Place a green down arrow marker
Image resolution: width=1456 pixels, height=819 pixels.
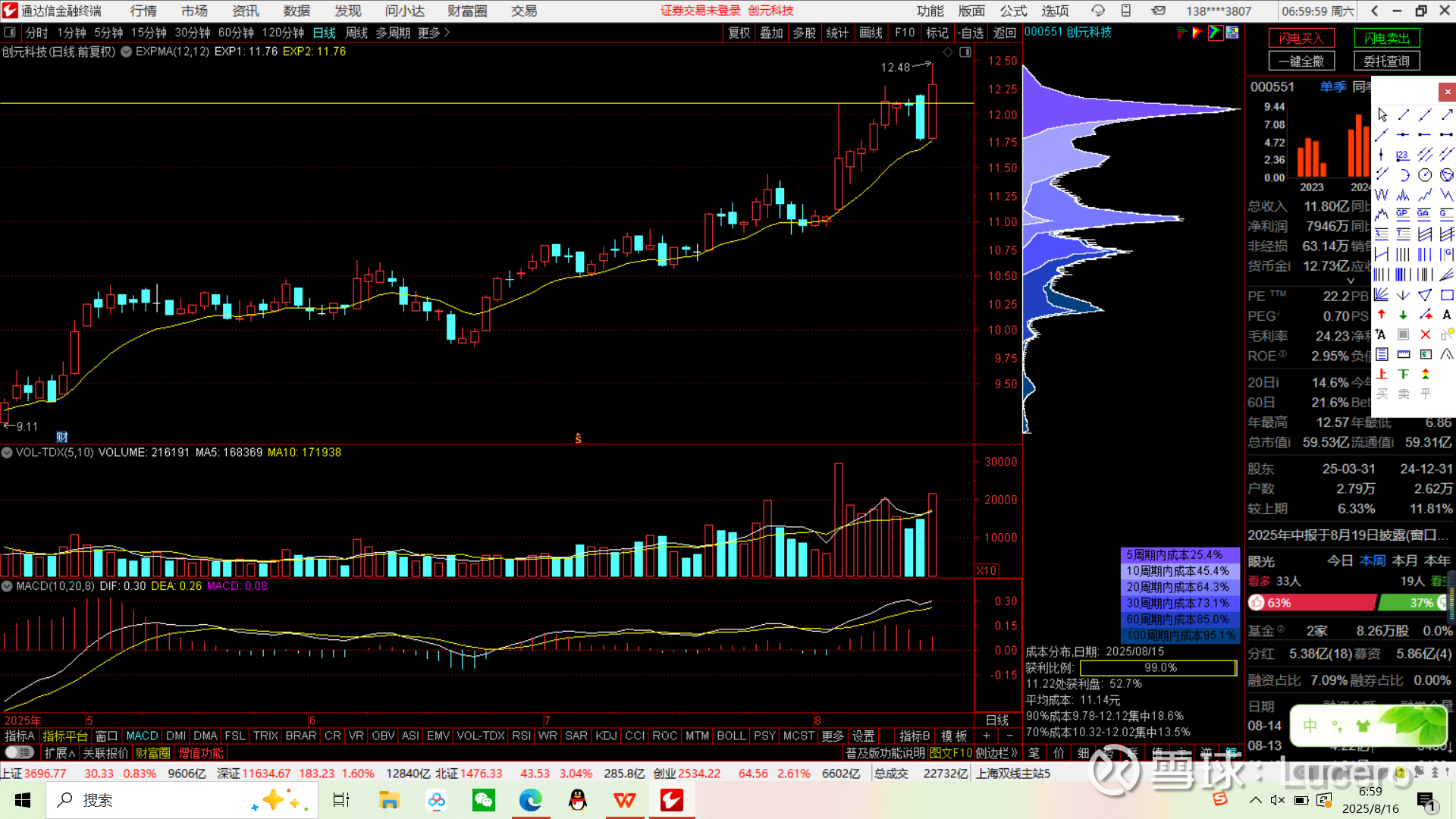coord(1403,315)
